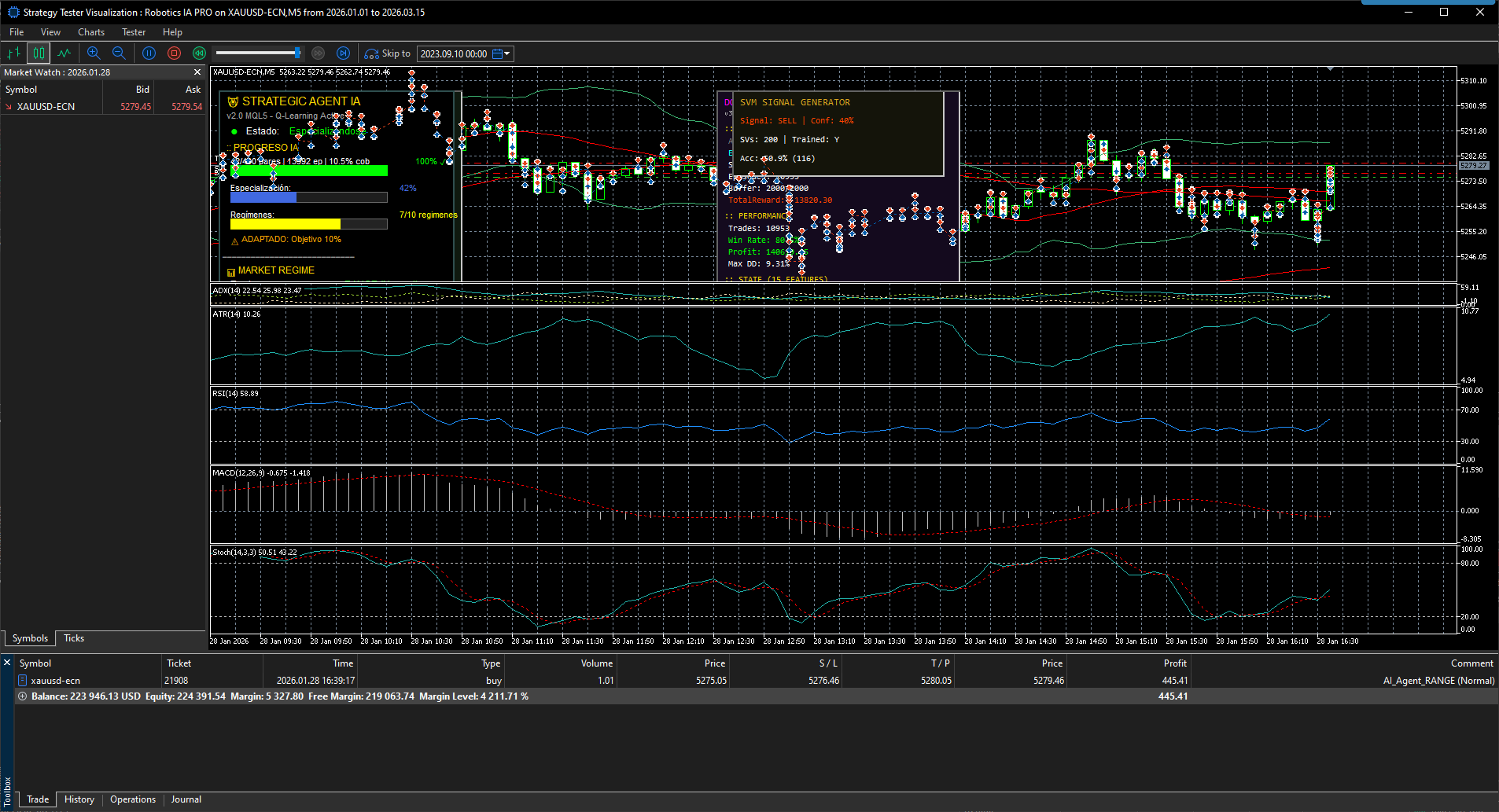Close the Market Watch panel

pyautogui.click(x=197, y=72)
